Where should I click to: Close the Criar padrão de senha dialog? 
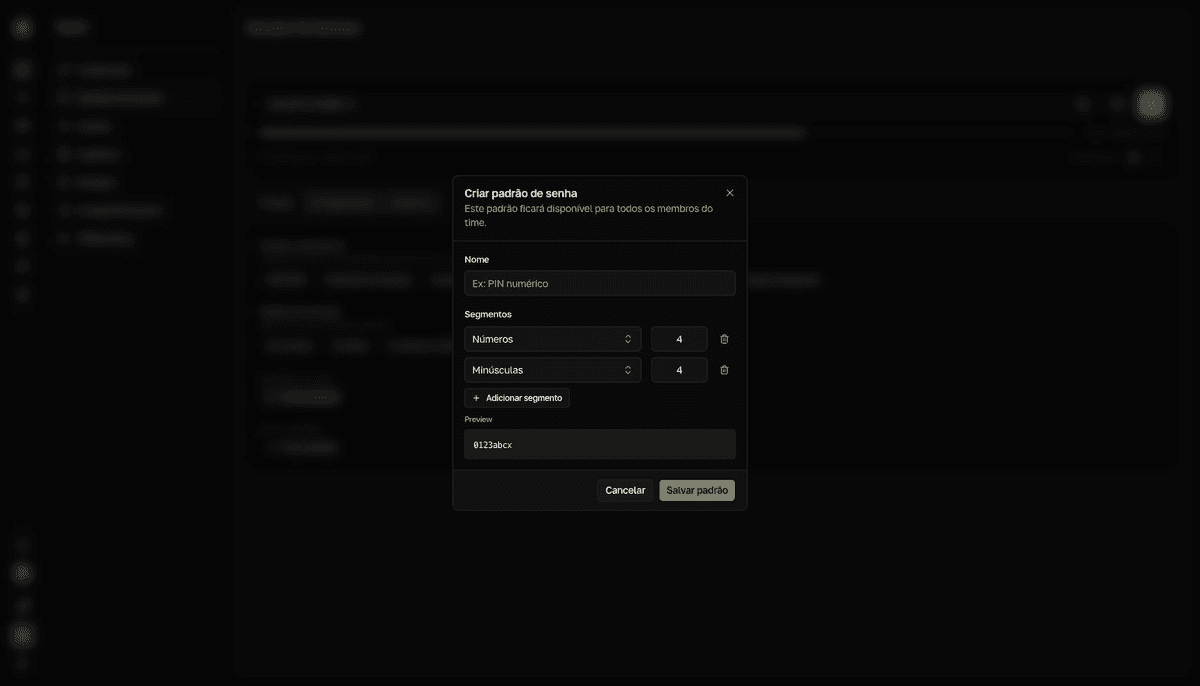[x=730, y=193]
